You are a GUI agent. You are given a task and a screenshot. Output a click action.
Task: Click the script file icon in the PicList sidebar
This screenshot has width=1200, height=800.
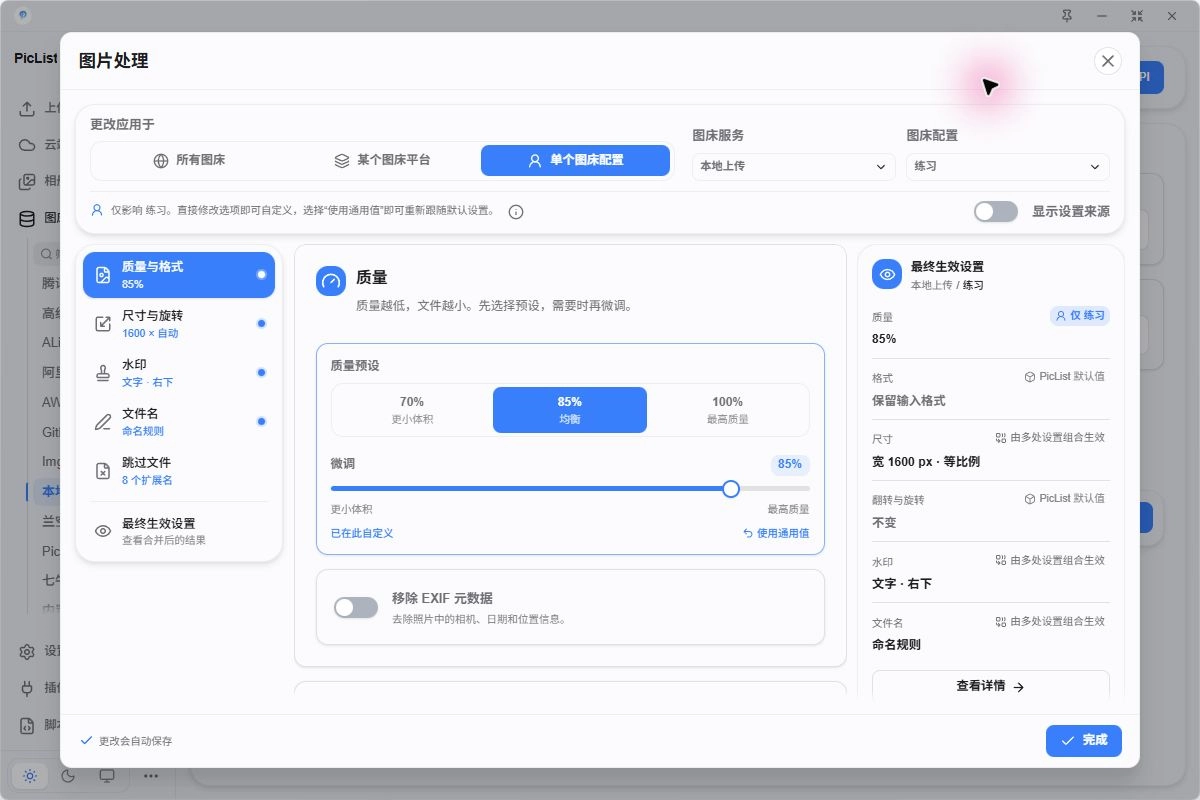pos(28,725)
